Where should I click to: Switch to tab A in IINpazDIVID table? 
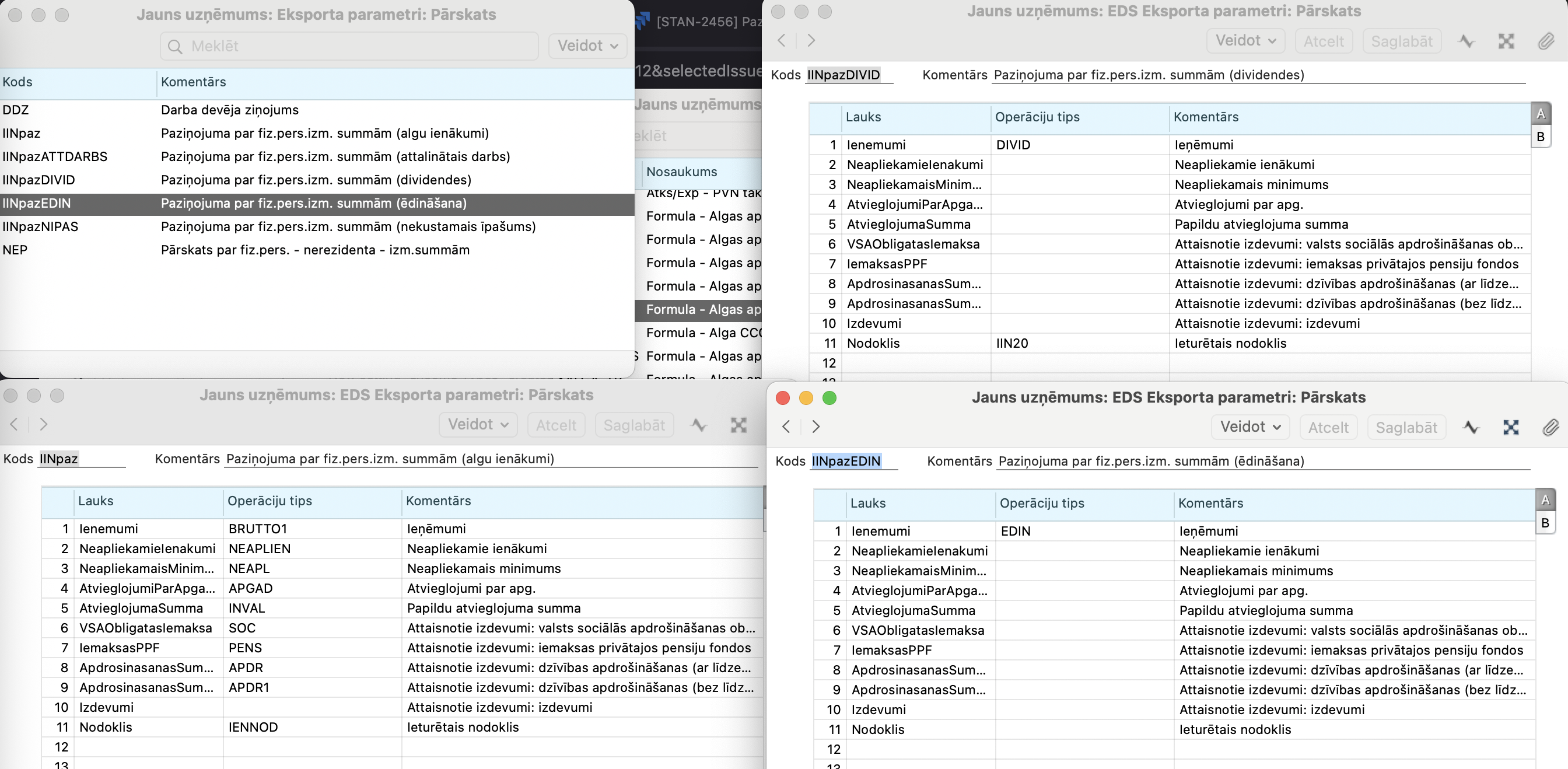[x=1540, y=114]
